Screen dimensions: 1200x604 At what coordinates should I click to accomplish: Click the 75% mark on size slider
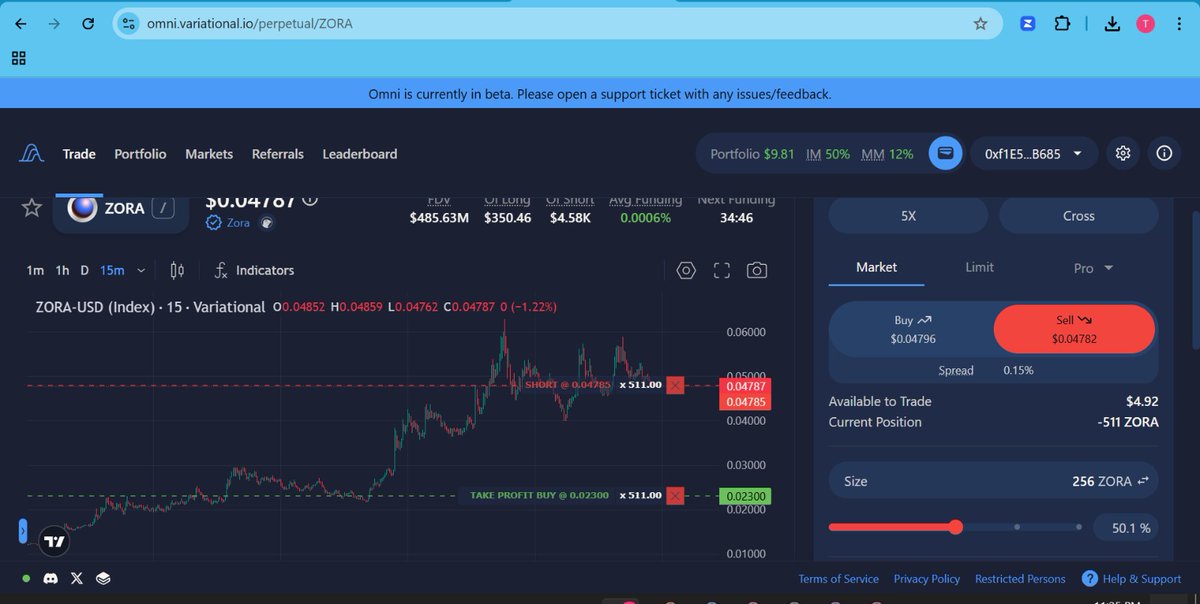pyautogui.click(x=1017, y=527)
